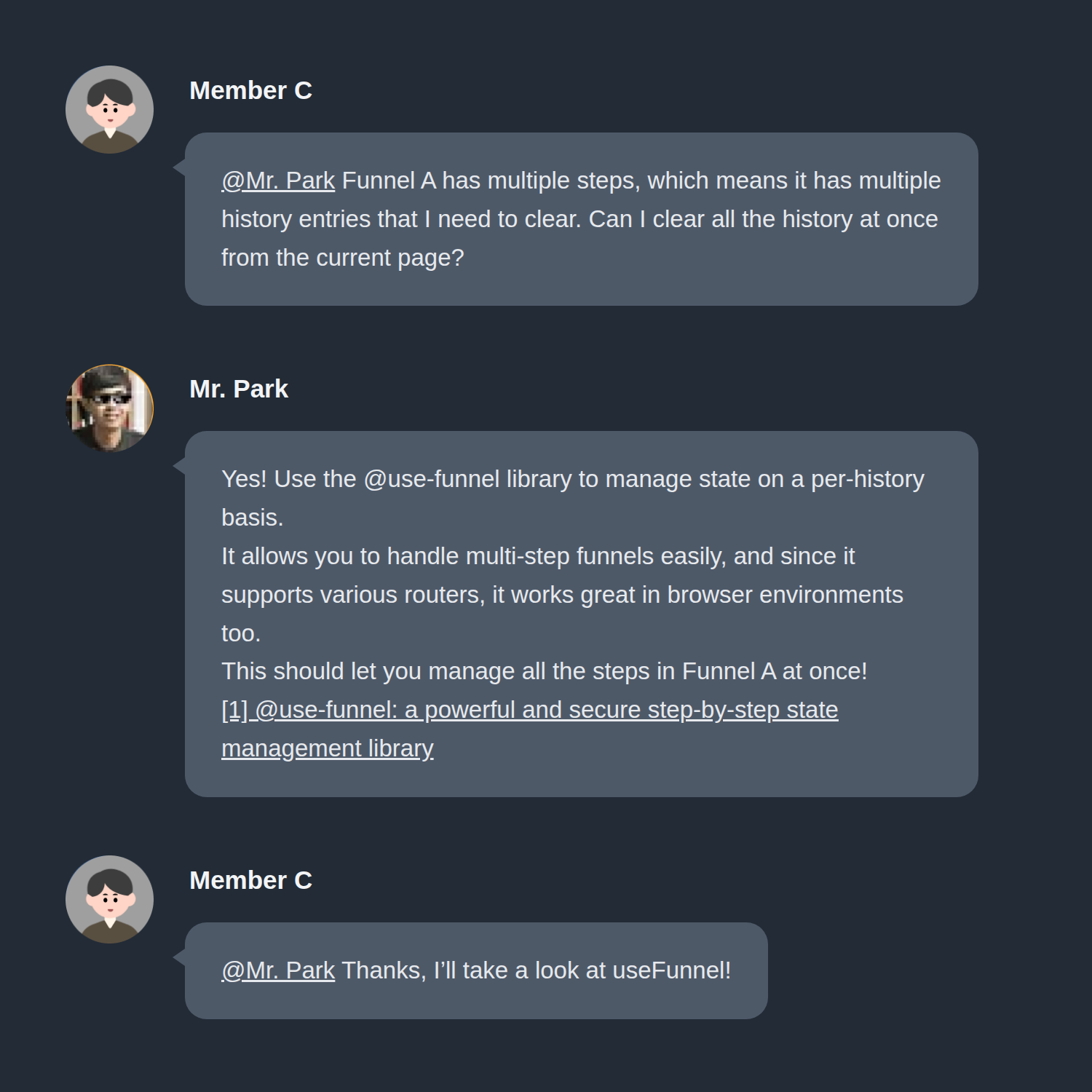Select the Member C name above first message

click(250, 90)
